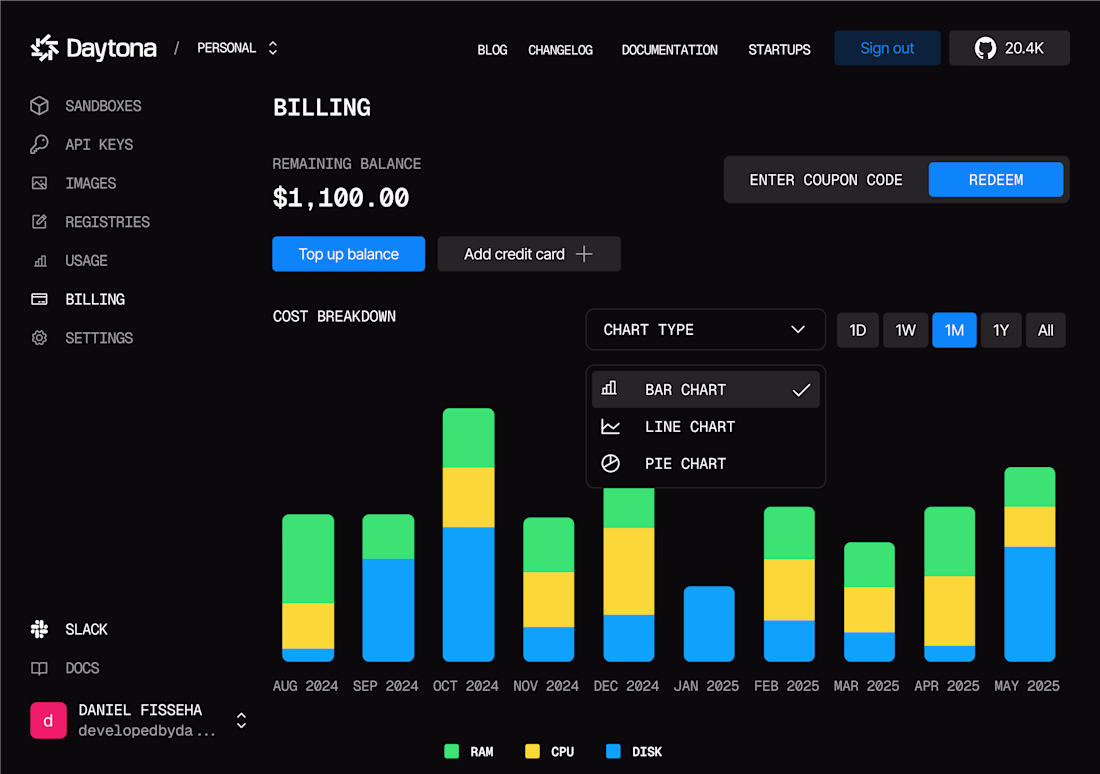This screenshot has width=1100, height=774.
Task: Focus the Enter Coupon Code field
Action: coord(826,180)
